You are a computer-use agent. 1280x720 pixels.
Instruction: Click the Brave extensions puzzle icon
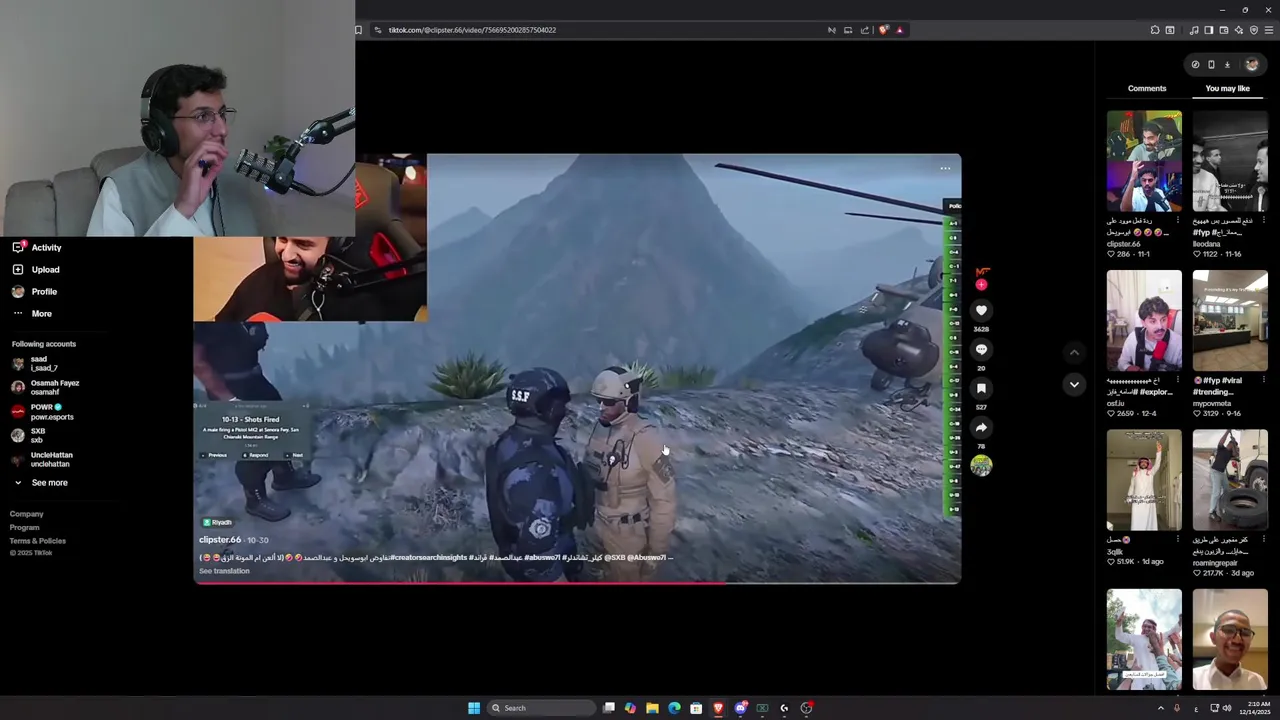[1155, 30]
